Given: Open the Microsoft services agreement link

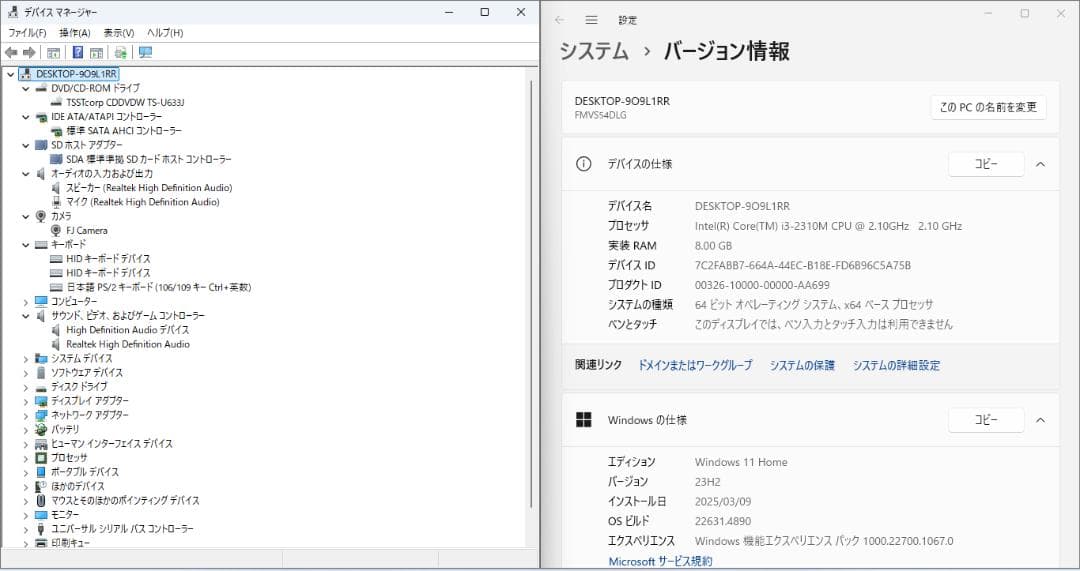Looking at the screenshot, I should [x=660, y=561].
